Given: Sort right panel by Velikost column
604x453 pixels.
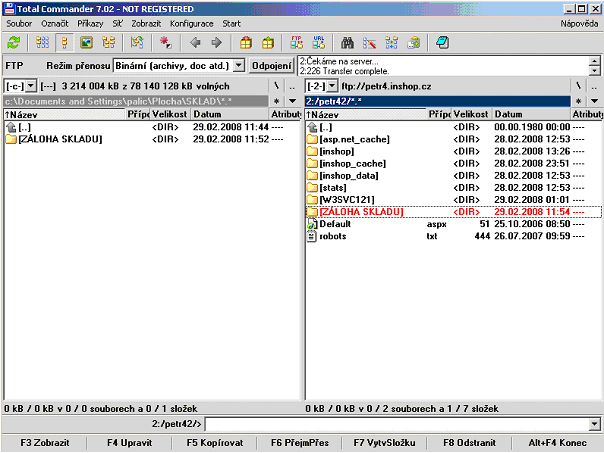Looking at the screenshot, I should point(471,114).
